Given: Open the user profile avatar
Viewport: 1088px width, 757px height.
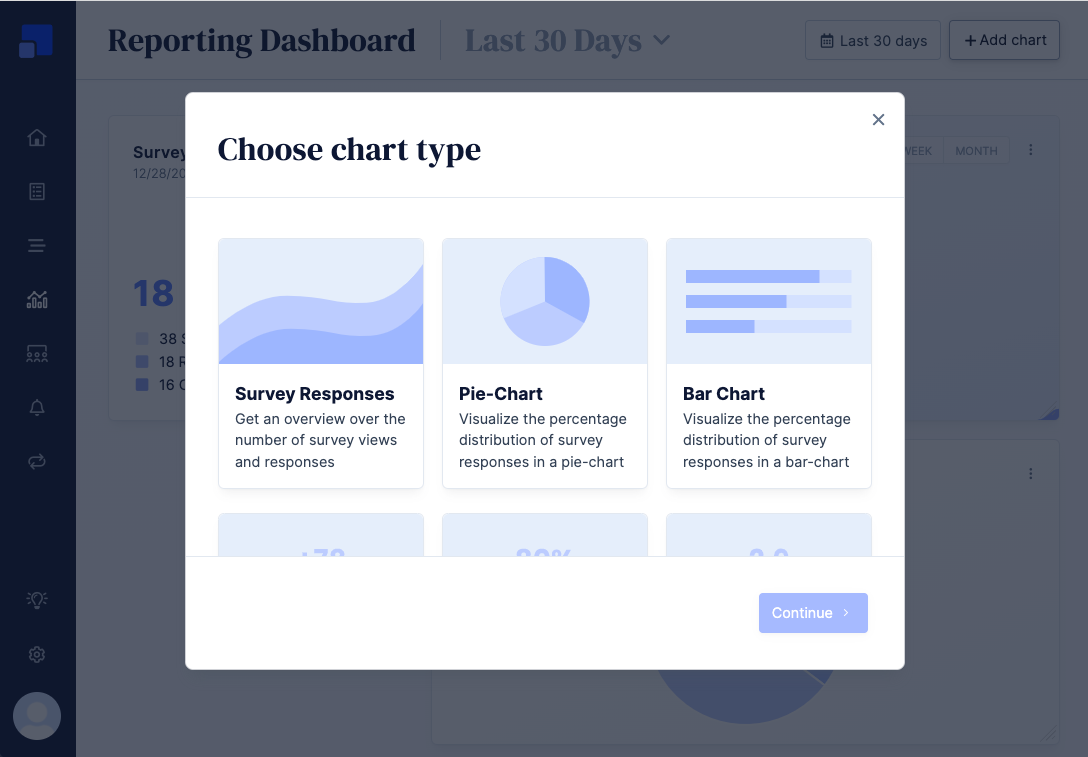Looking at the screenshot, I should point(37,716).
